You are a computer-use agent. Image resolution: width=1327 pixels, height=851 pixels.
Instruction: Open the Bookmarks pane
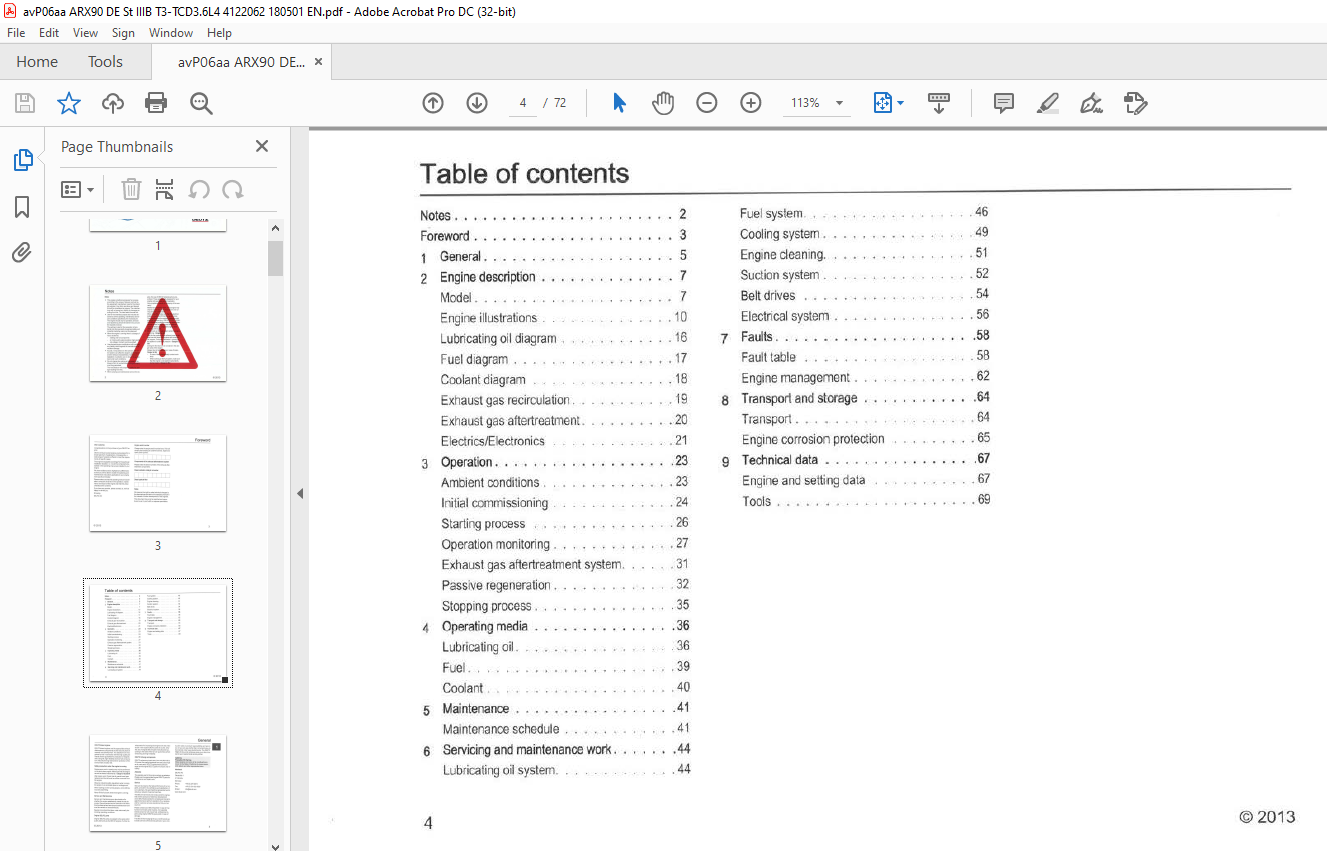pyautogui.click(x=22, y=207)
